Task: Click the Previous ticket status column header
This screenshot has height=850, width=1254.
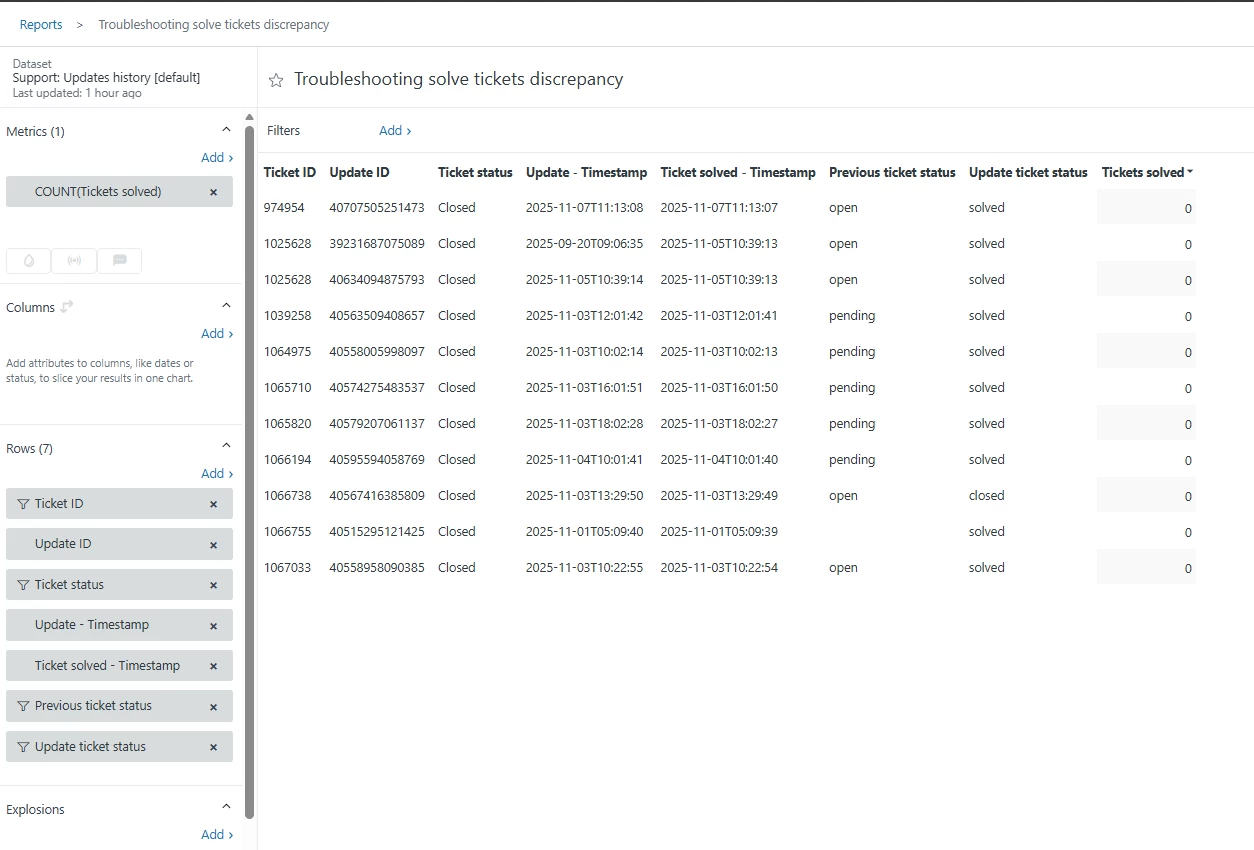Action: coord(892,173)
